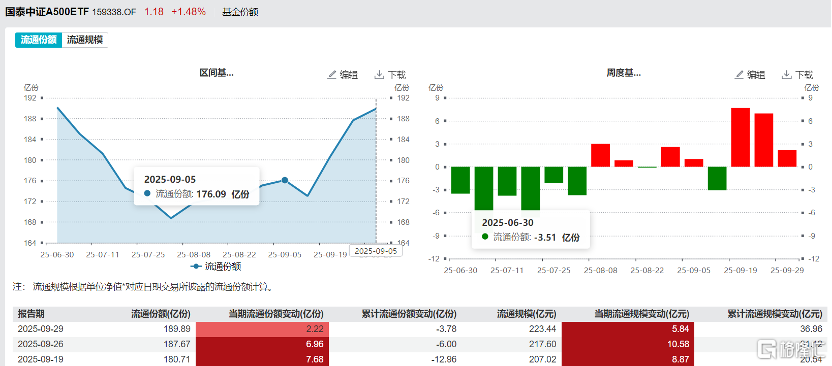Click the 2025-09-05 axis pointer label
This screenshot has width=832, height=366.
(376, 250)
